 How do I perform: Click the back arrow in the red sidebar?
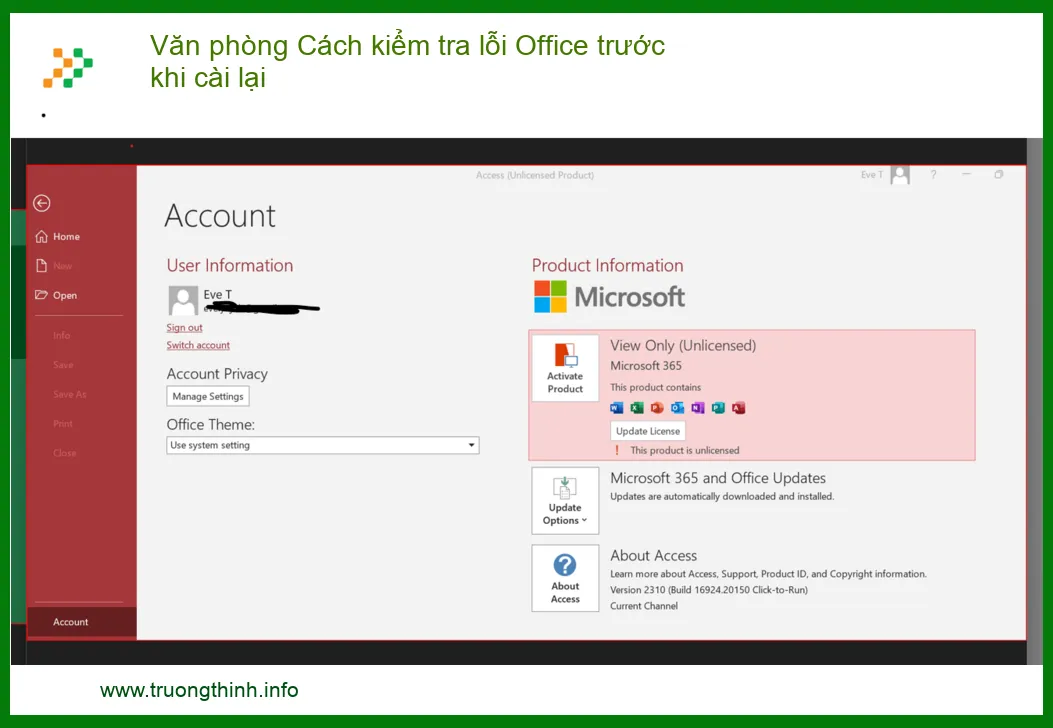42,203
